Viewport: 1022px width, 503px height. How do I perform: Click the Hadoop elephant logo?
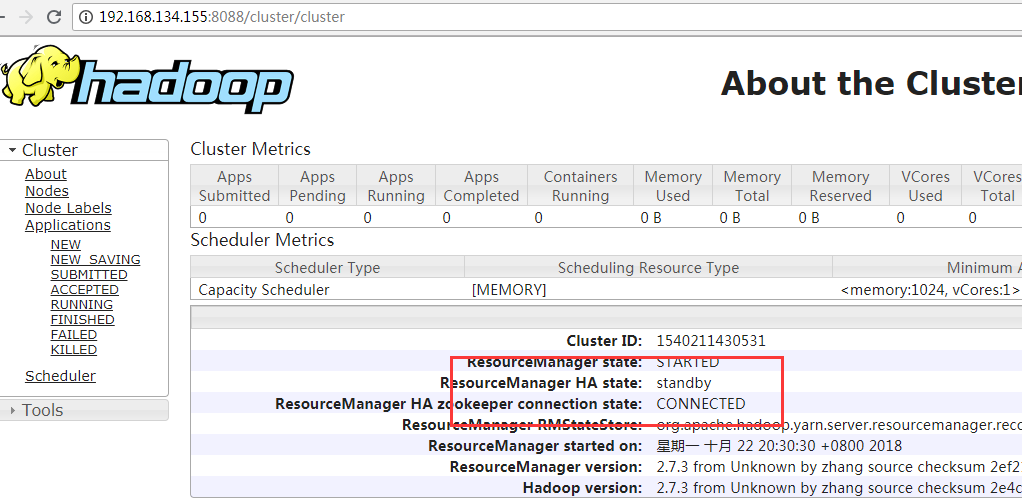(x=147, y=79)
